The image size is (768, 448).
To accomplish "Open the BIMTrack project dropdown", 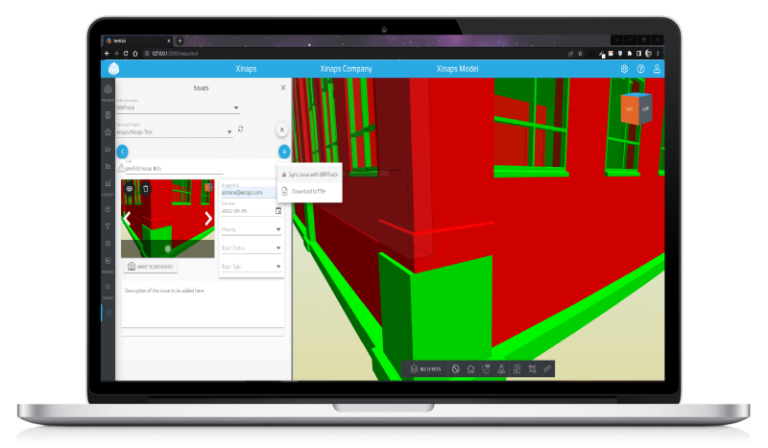I will point(174,131).
